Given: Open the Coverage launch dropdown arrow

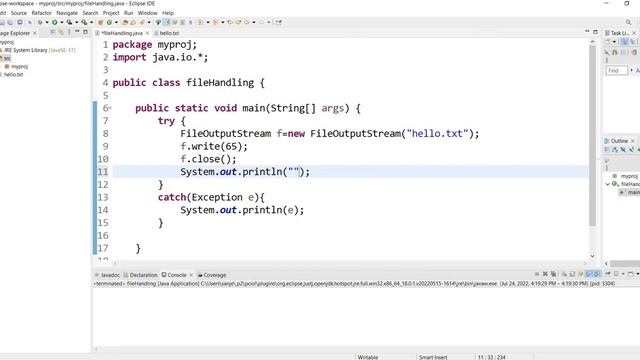Looking at the screenshot, I should point(76,22).
